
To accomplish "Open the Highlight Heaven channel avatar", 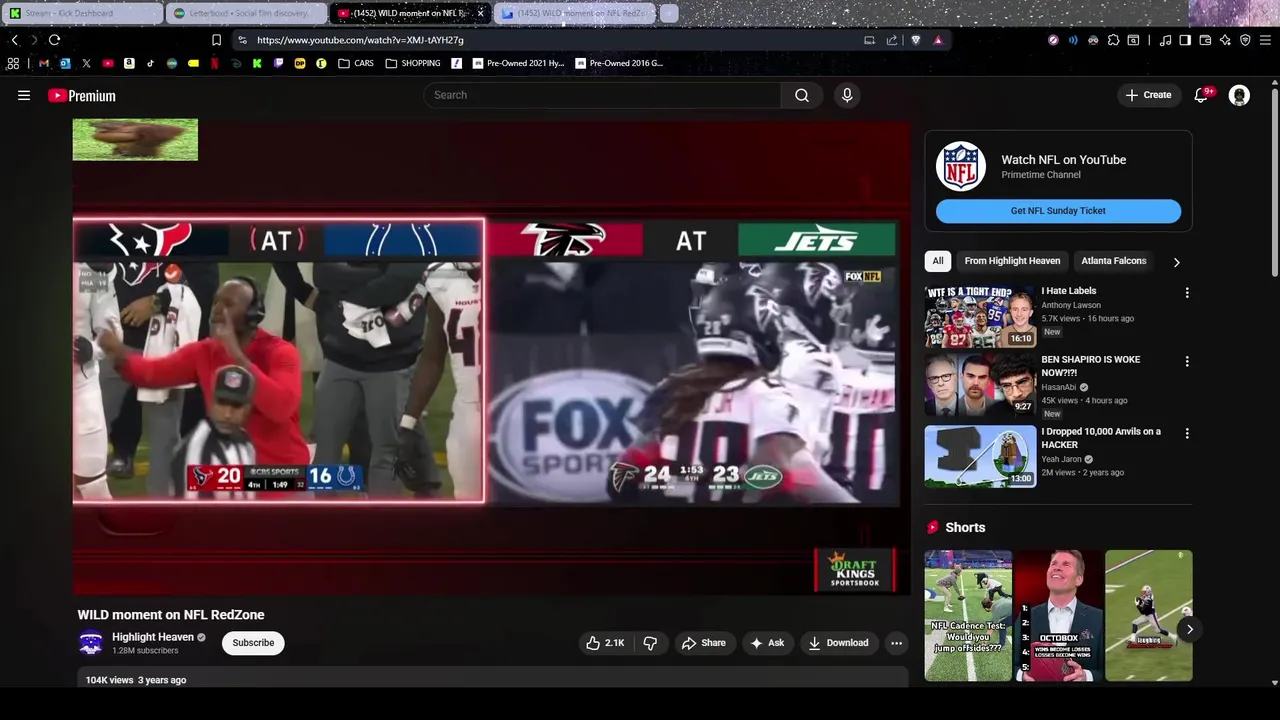I will (91, 643).
